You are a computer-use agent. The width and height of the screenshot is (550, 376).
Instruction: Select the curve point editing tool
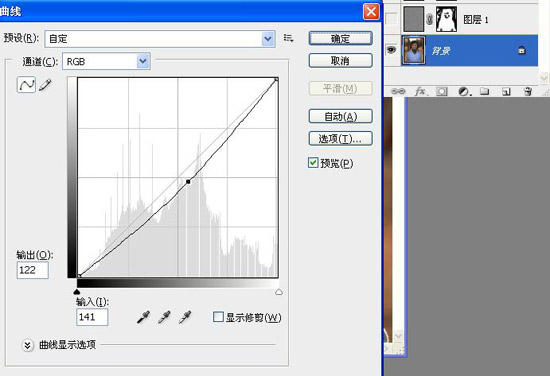(26, 85)
